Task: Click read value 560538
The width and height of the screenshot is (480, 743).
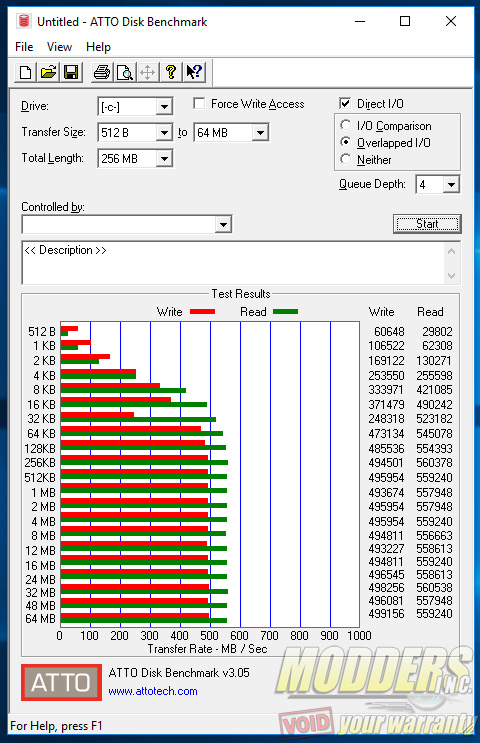Action: point(434,588)
